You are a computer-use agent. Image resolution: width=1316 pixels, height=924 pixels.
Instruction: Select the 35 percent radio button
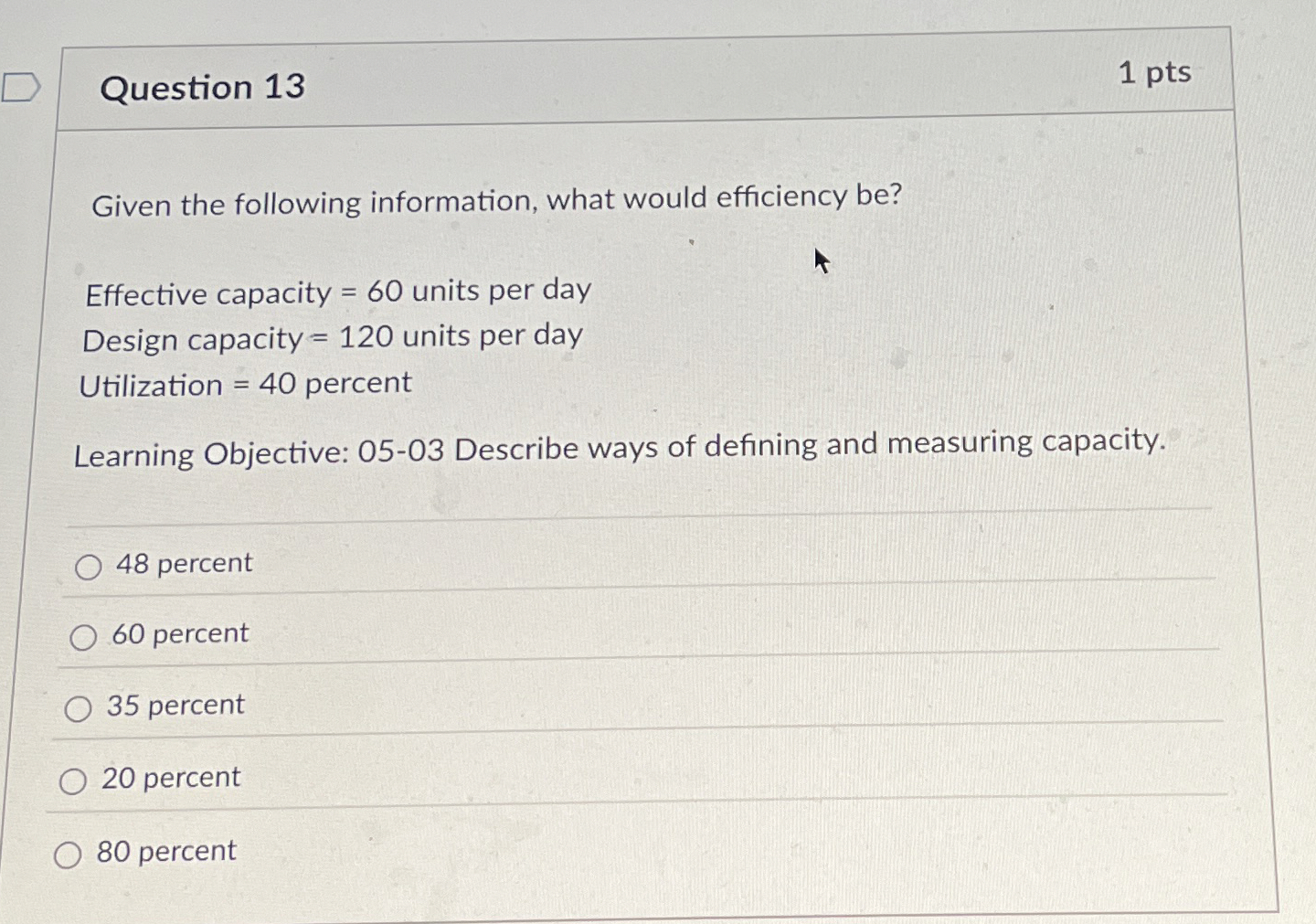click(x=80, y=708)
